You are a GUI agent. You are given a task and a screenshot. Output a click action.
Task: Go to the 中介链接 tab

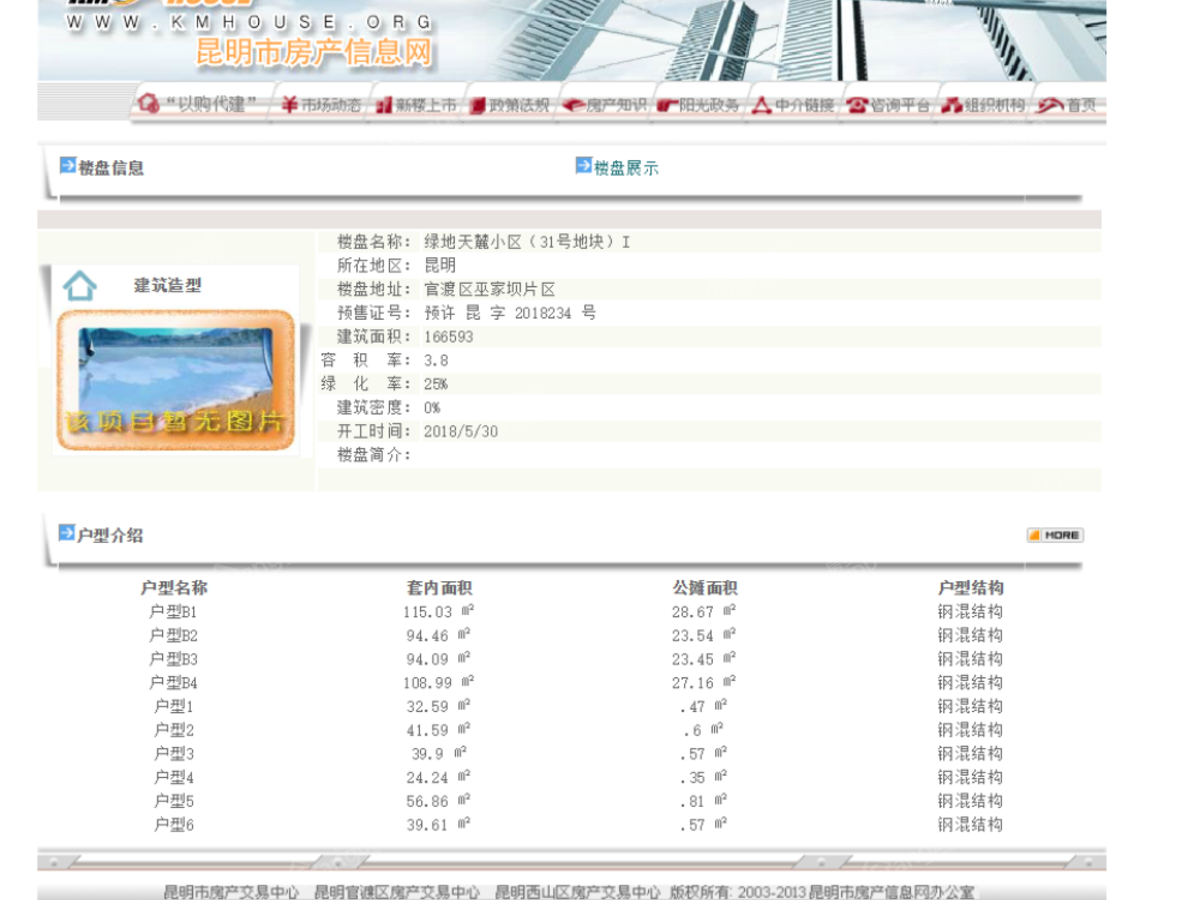pyautogui.click(x=792, y=104)
